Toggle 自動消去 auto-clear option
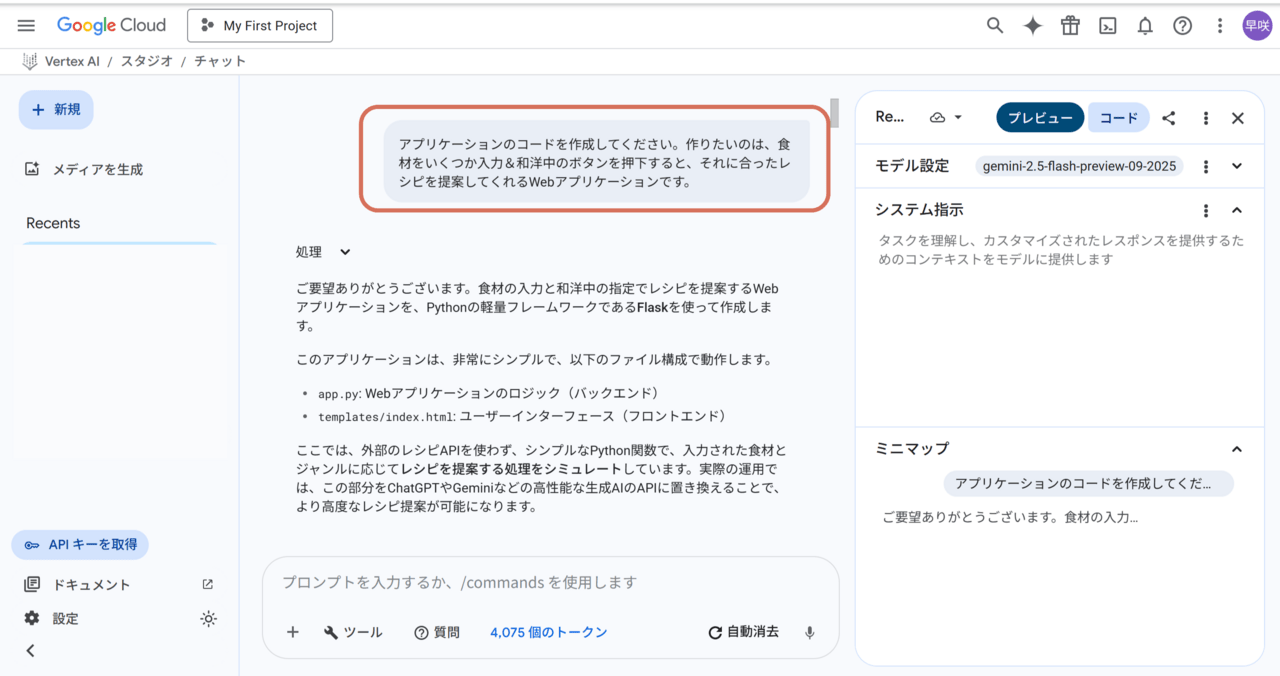1280x676 pixels. point(743,632)
